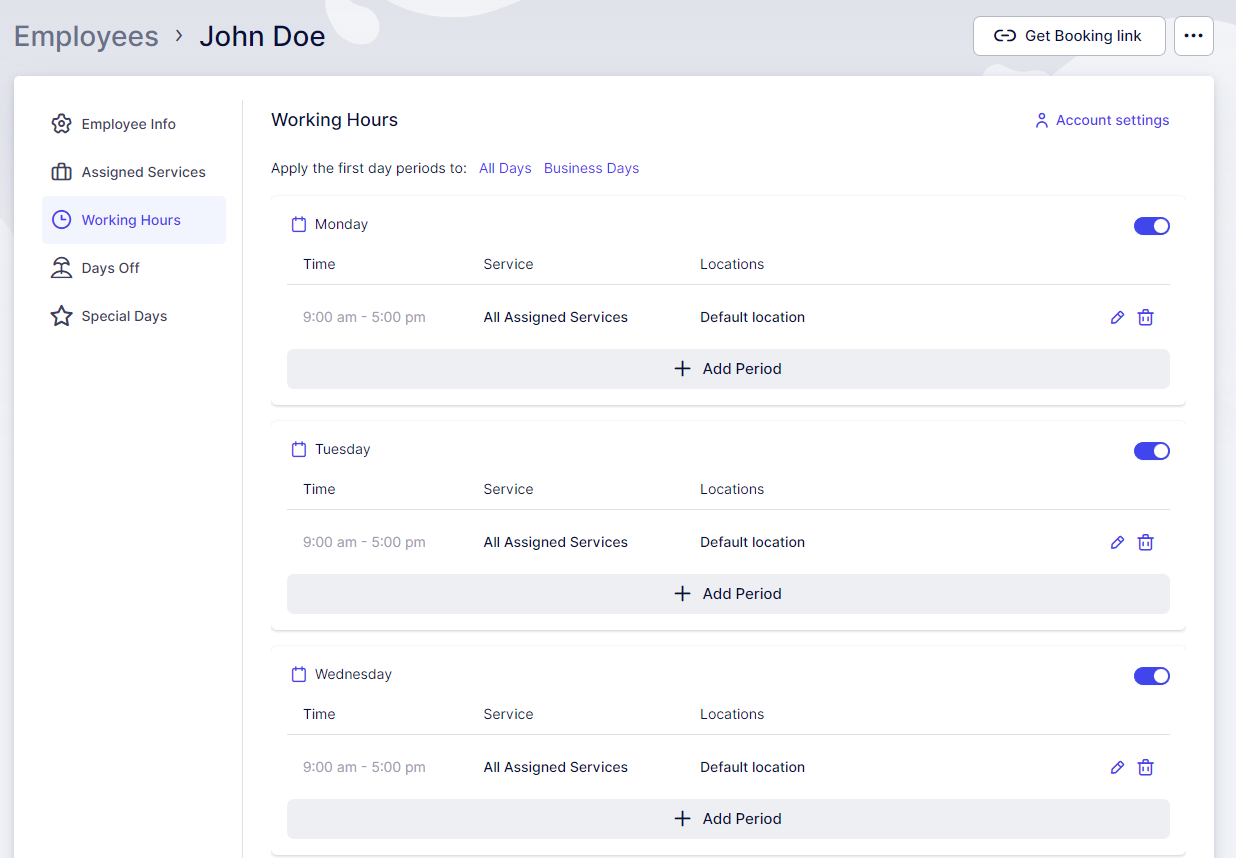
Task: Click the Wednesday day label
Action: pyautogui.click(x=353, y=674)
